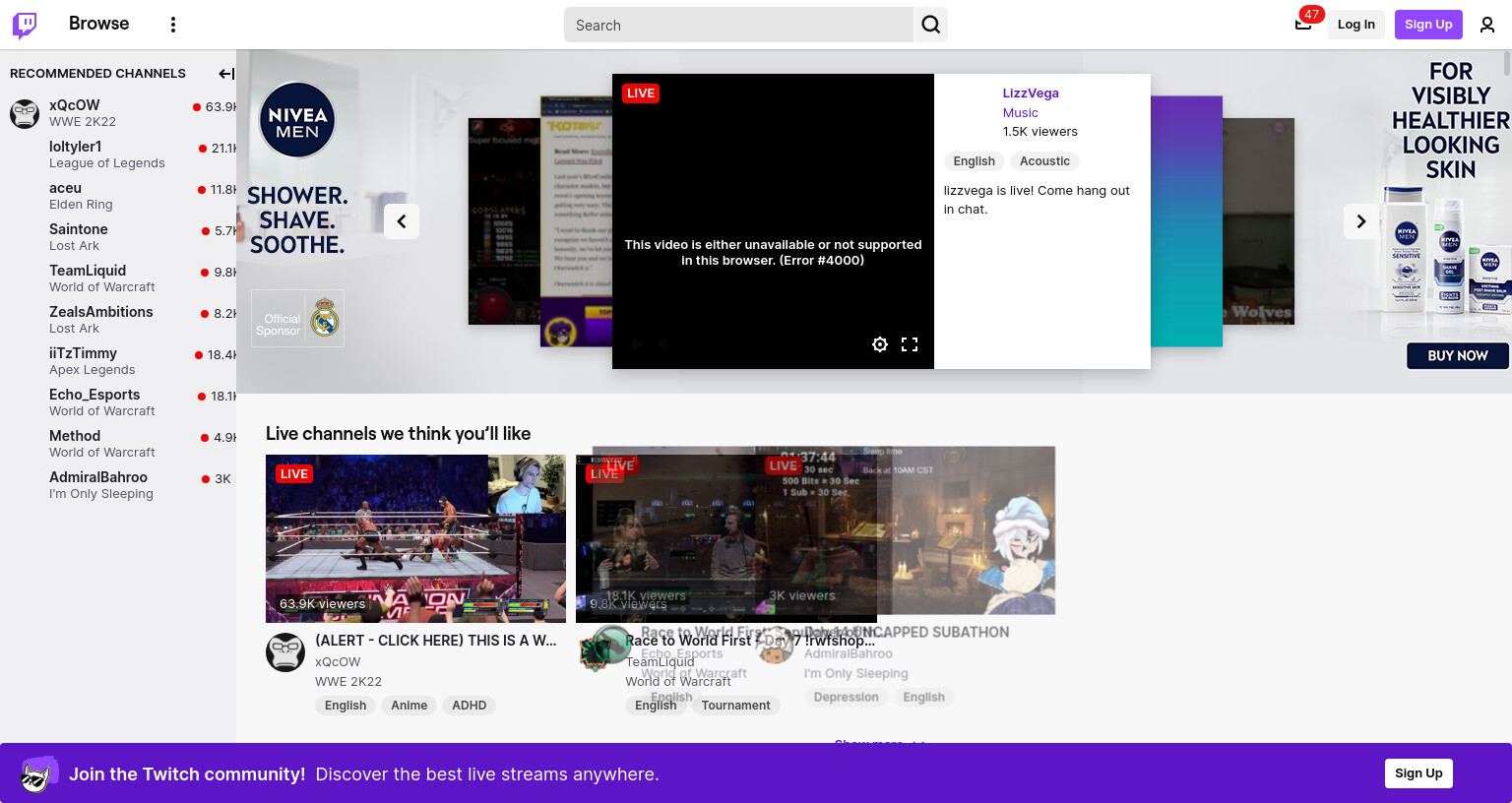Open the three-dot more options menu
1512x803 pixels.
[x=173, y=25]
